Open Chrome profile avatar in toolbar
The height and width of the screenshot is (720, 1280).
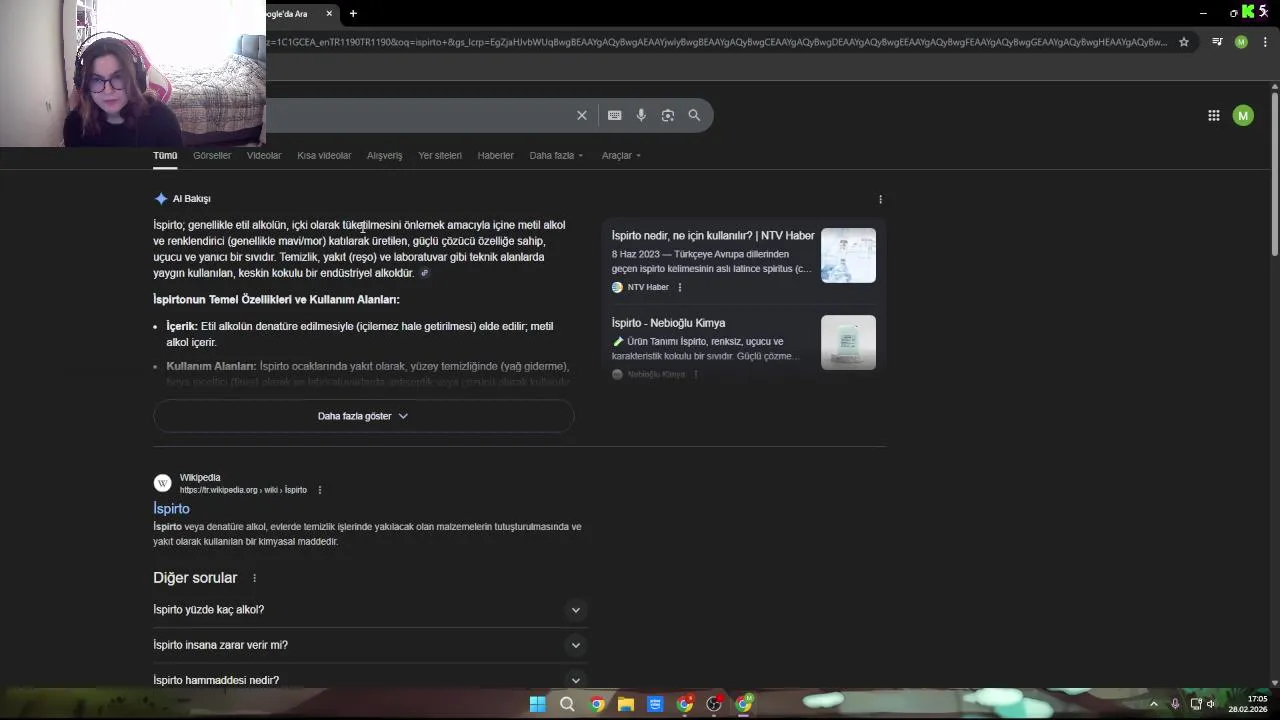pyautogui.click(x=1241, y=42)
